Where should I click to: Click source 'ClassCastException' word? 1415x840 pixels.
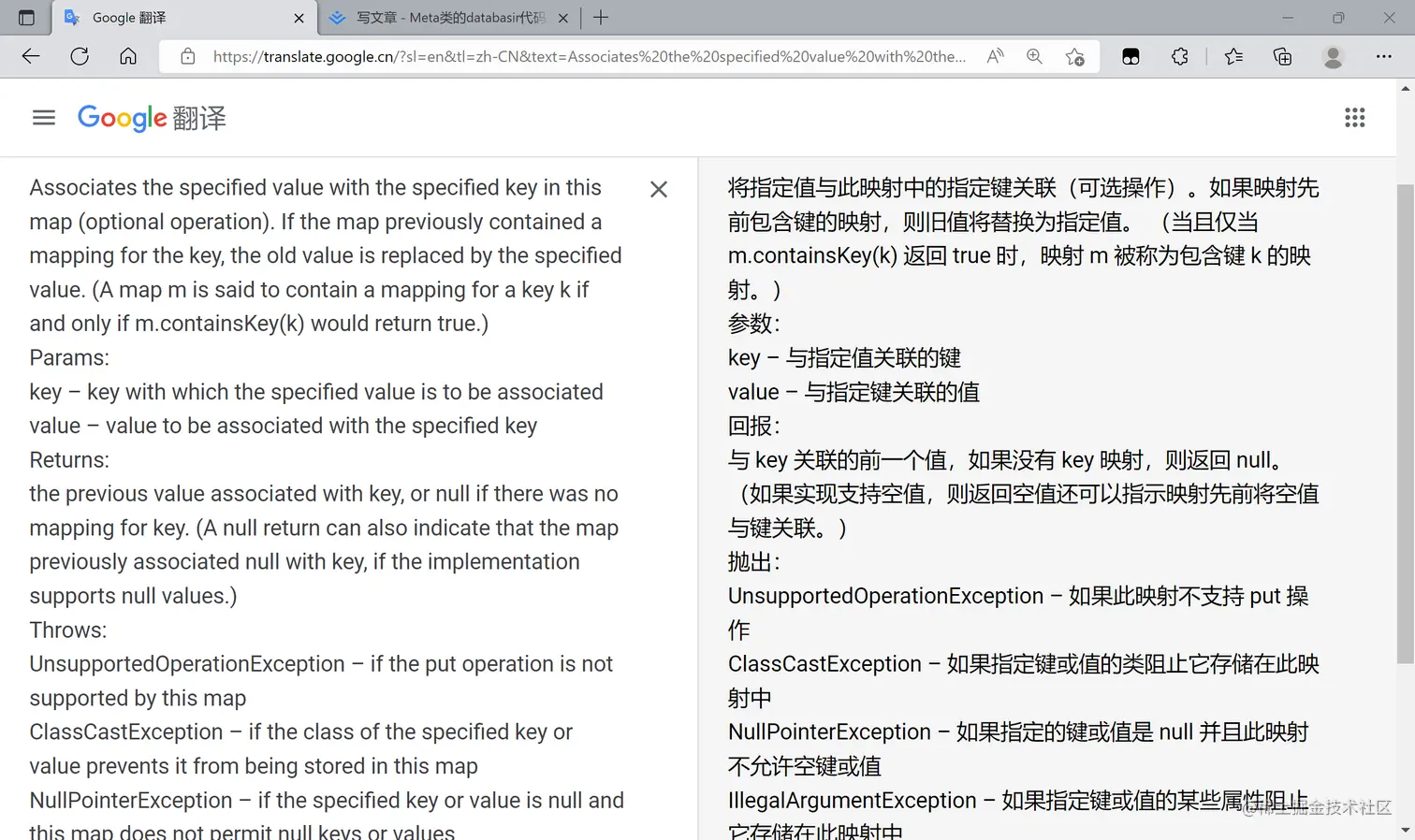pos(126,731)
